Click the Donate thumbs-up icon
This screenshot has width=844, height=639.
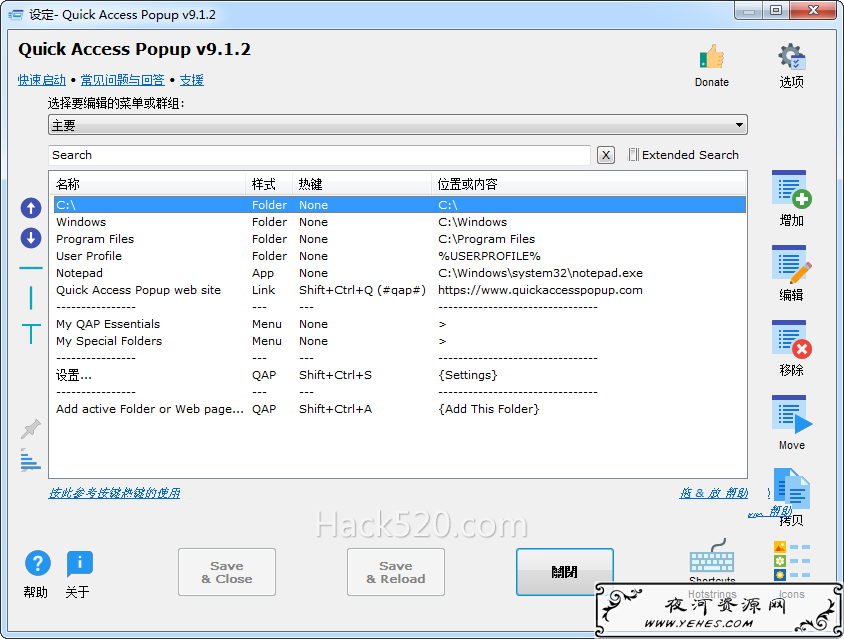tap(711, 57)
